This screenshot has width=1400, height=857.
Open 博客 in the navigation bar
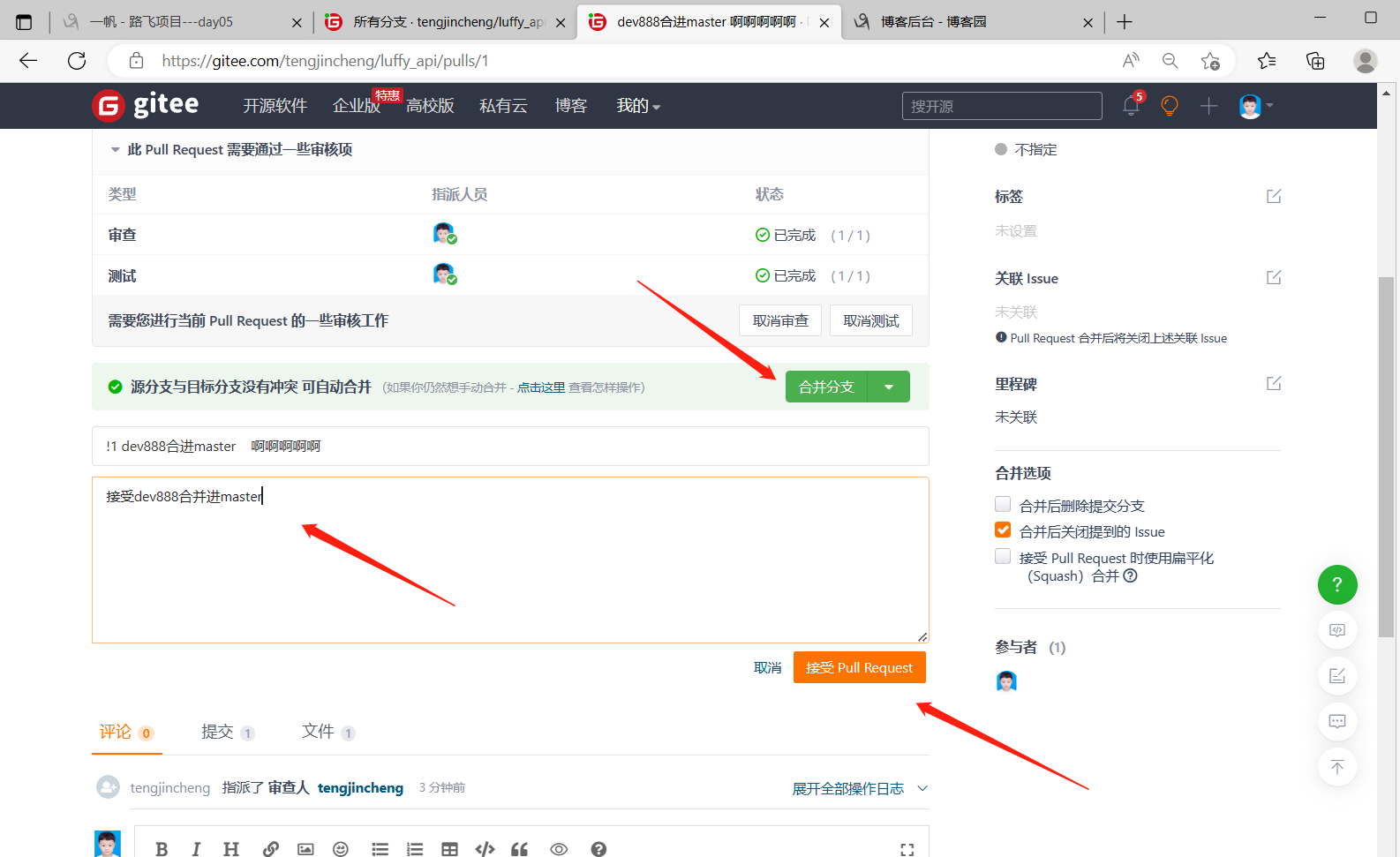[571, 106]
